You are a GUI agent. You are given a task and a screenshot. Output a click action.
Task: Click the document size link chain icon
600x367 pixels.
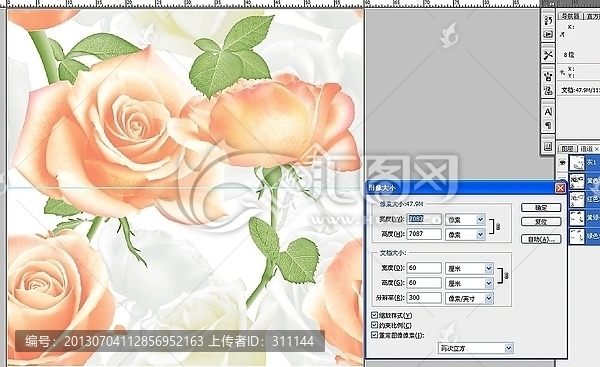coord(506,275)
